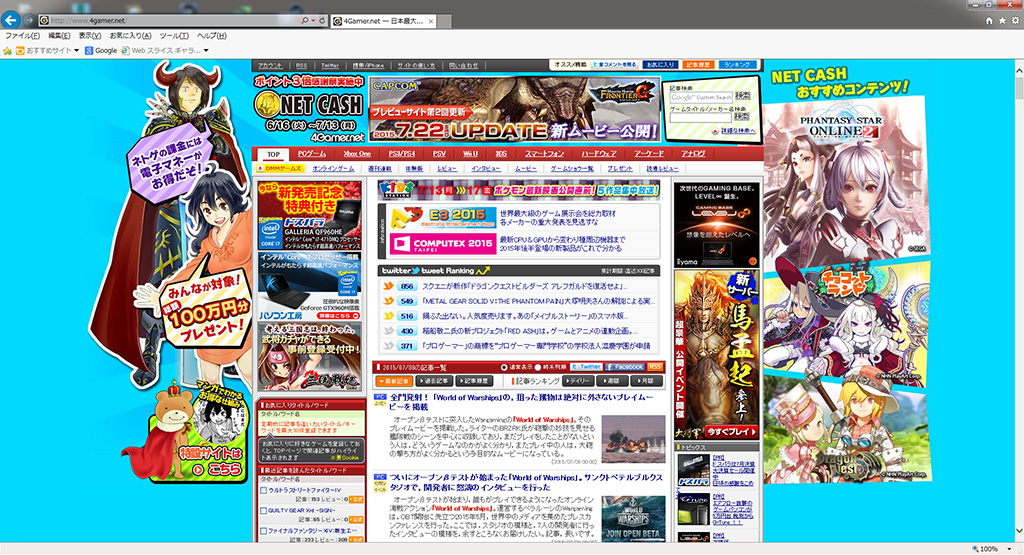Click the NET CASH gold coin logo

coord(266,103)
